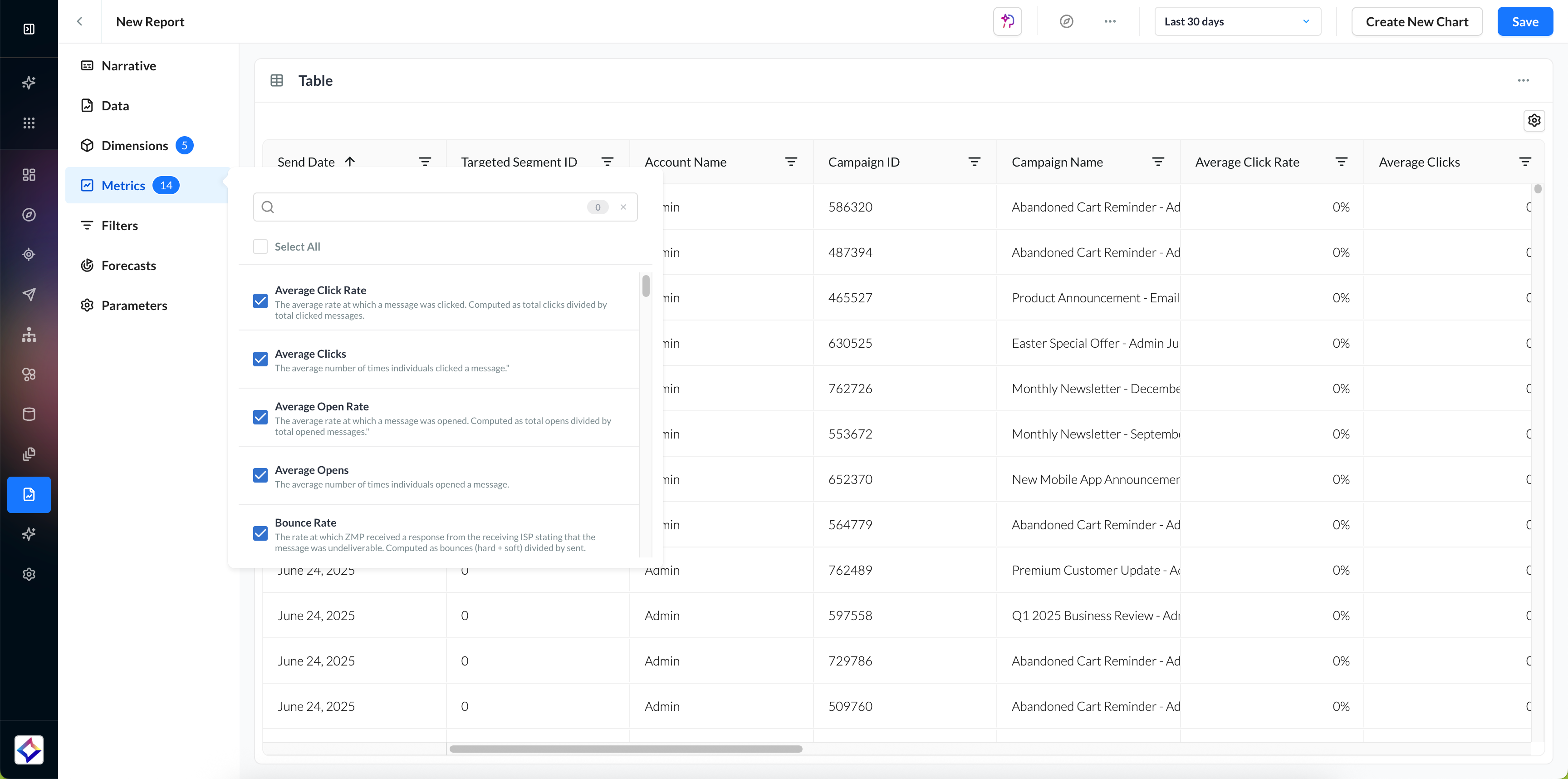1568x779 pixels.
Task: Click the Campaign ID column filter icon
Action: [x=974, y=162]
